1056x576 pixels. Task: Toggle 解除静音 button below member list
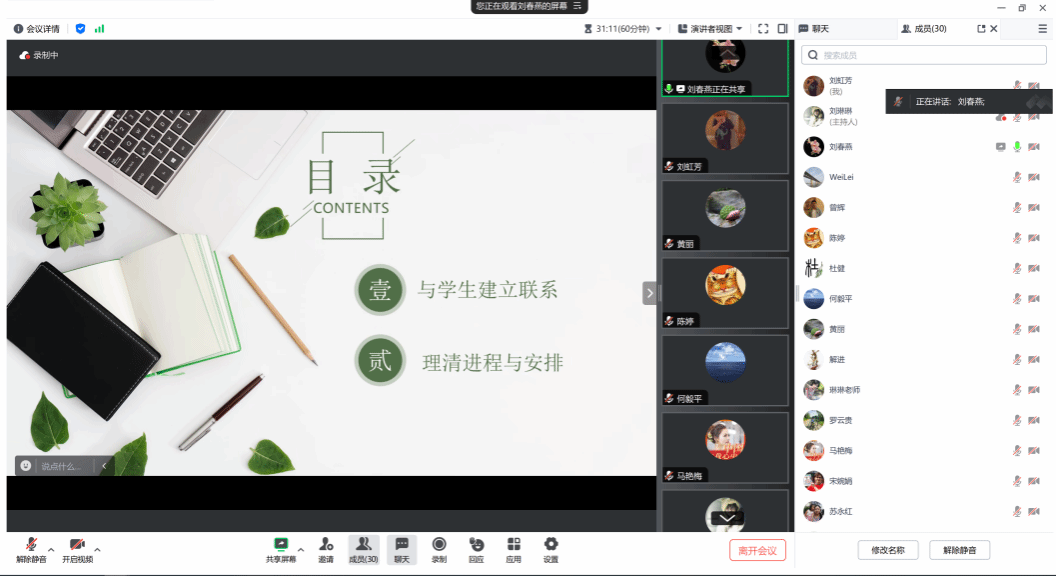pos(959,550)
